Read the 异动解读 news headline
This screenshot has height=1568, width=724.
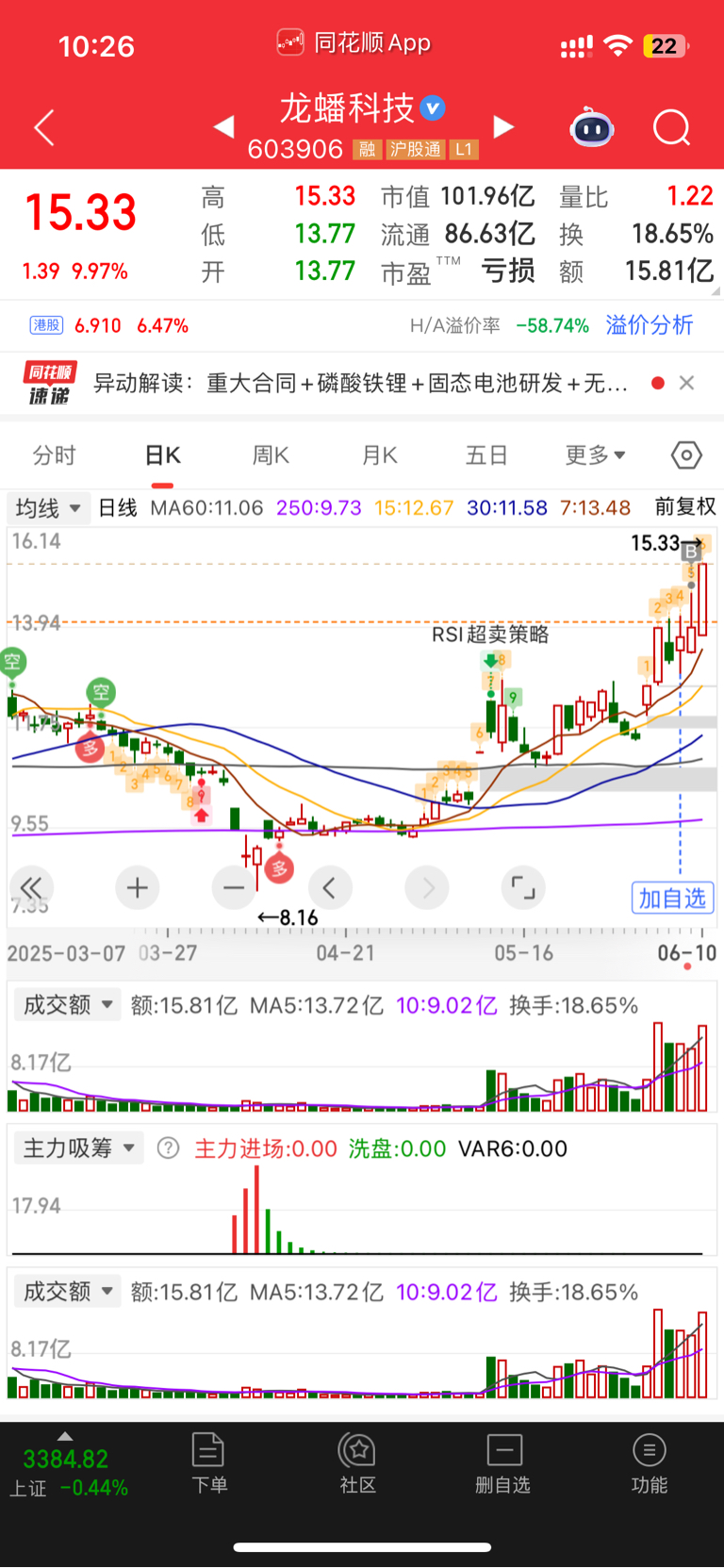pos(360,383)
